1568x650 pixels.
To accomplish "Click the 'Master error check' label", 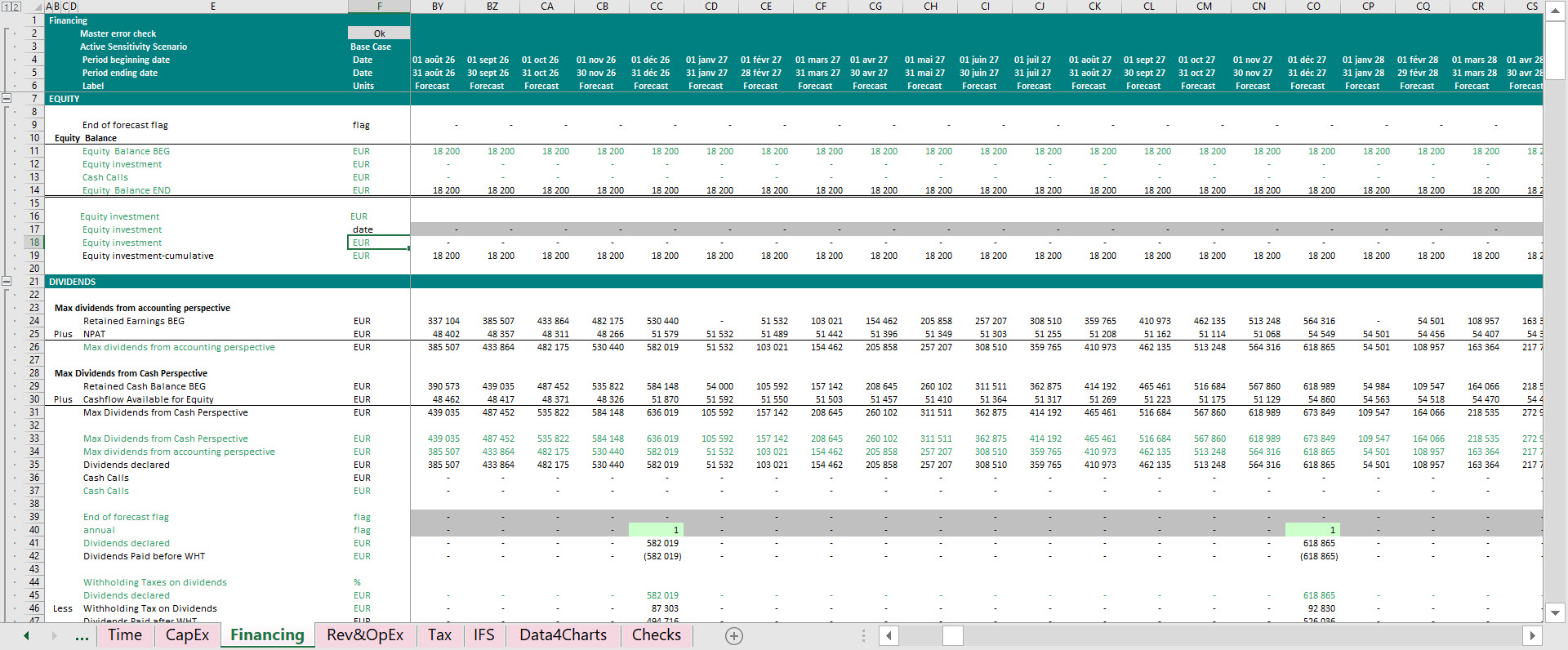I will pos(118,33).
